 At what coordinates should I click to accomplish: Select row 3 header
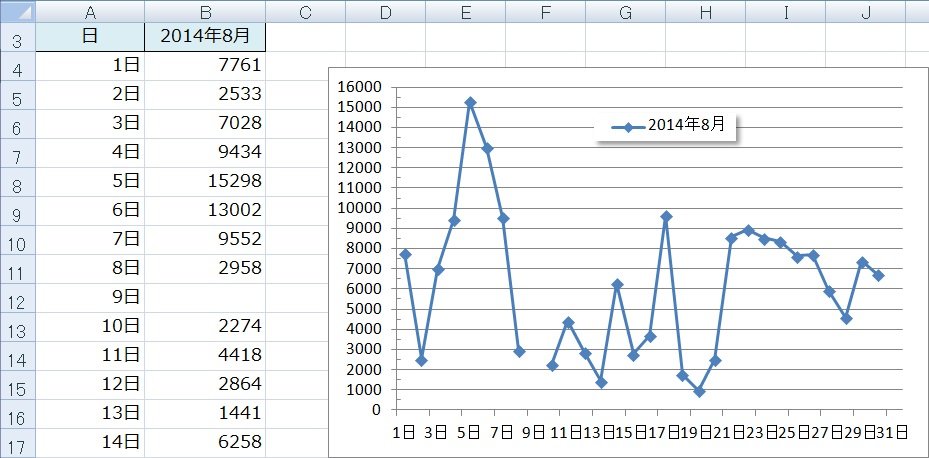pyautogui.click(x=18, y=37)
